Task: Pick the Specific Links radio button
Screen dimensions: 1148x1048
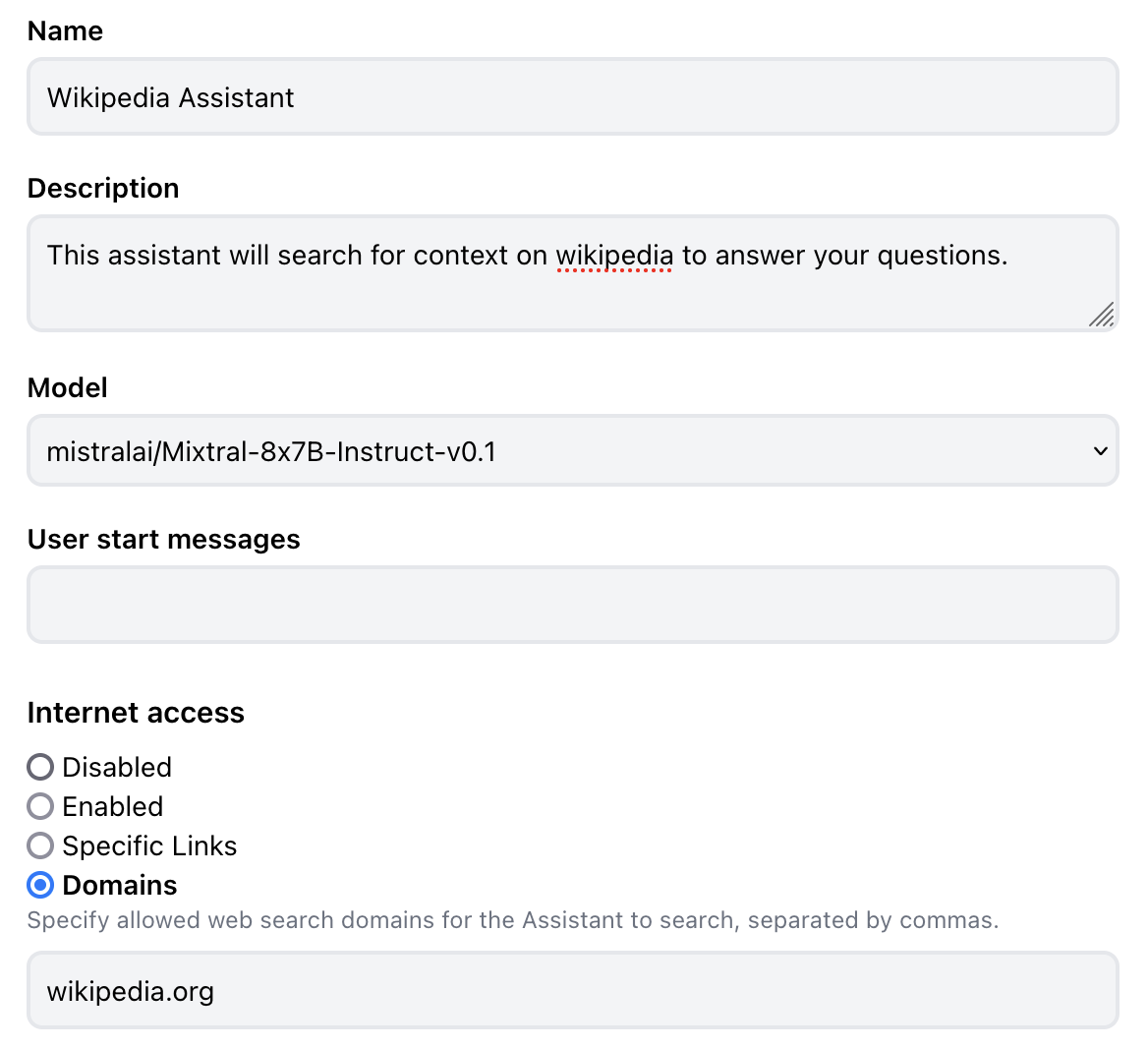Action: [x=40, y=845]
